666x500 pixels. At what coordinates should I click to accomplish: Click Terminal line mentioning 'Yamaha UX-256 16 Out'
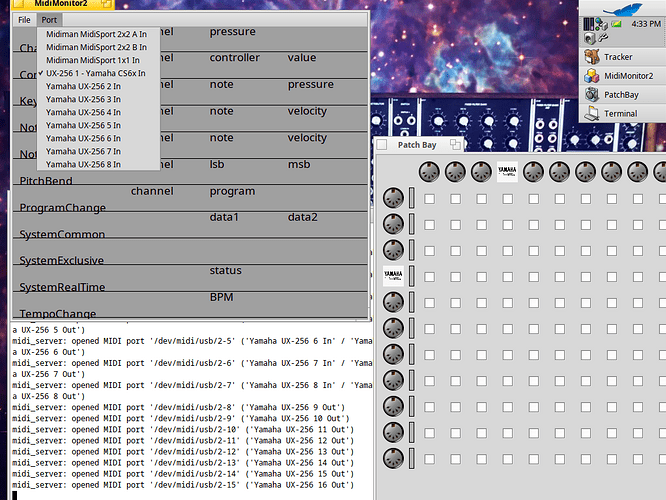pos(183,485)
